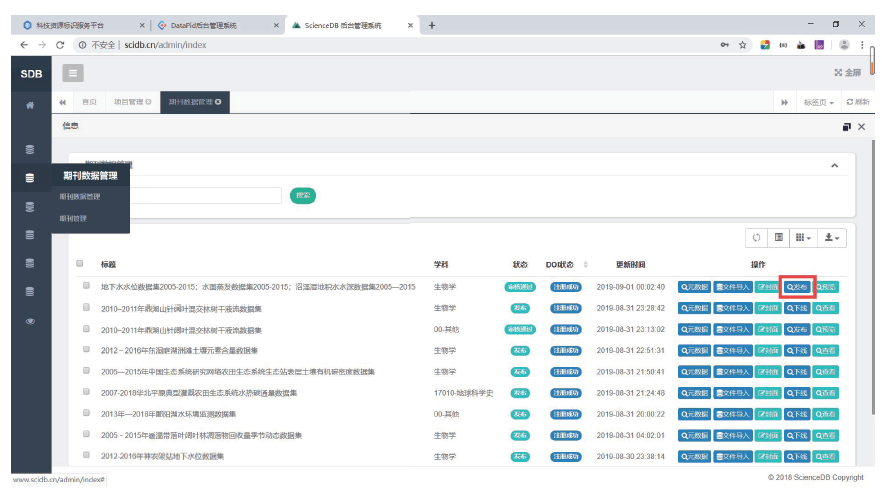Check the 2007-2018年北平原 row checkbox

tap(86, 392)
